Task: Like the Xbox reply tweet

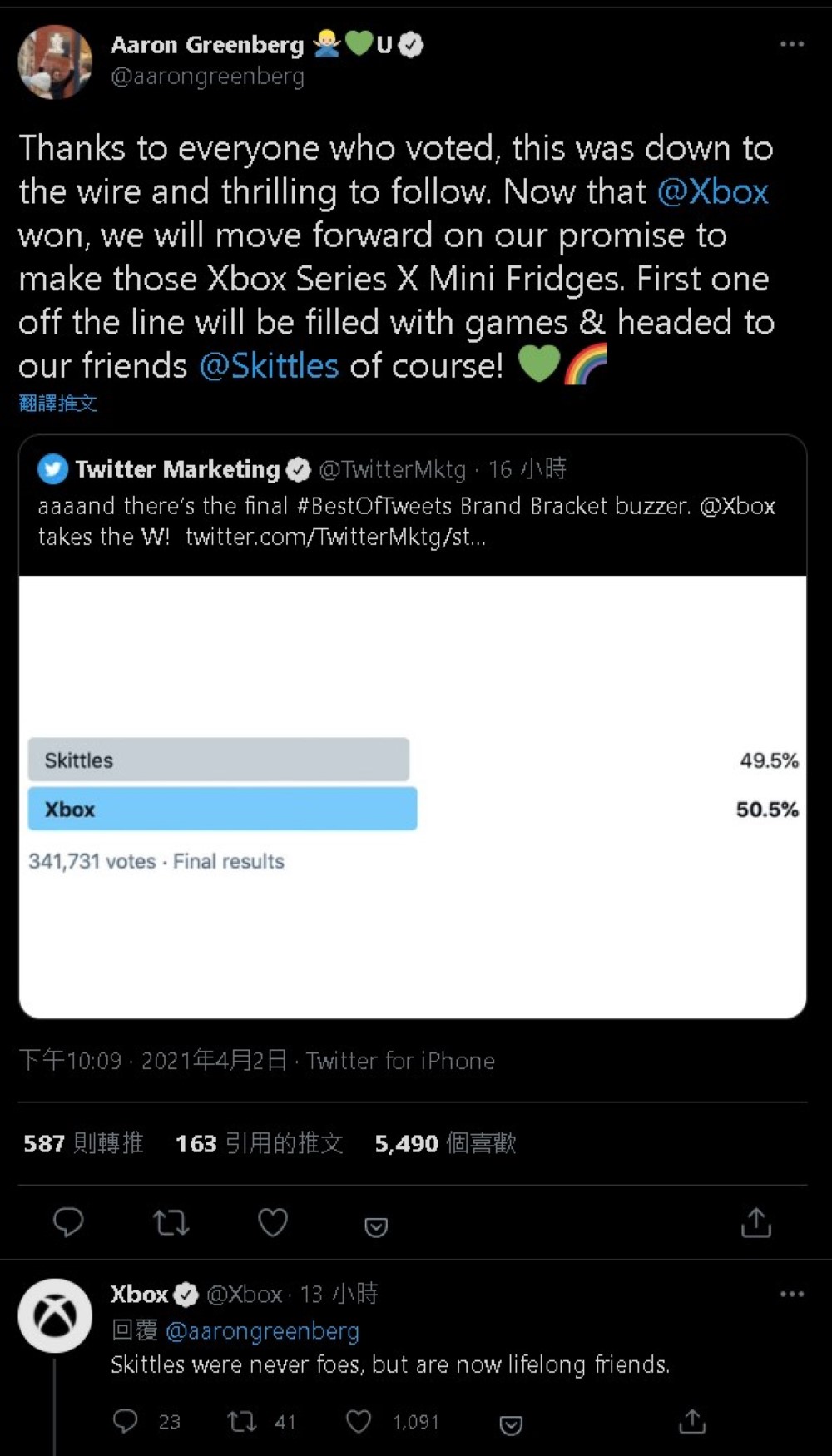Action: [x=359, y=1421]
